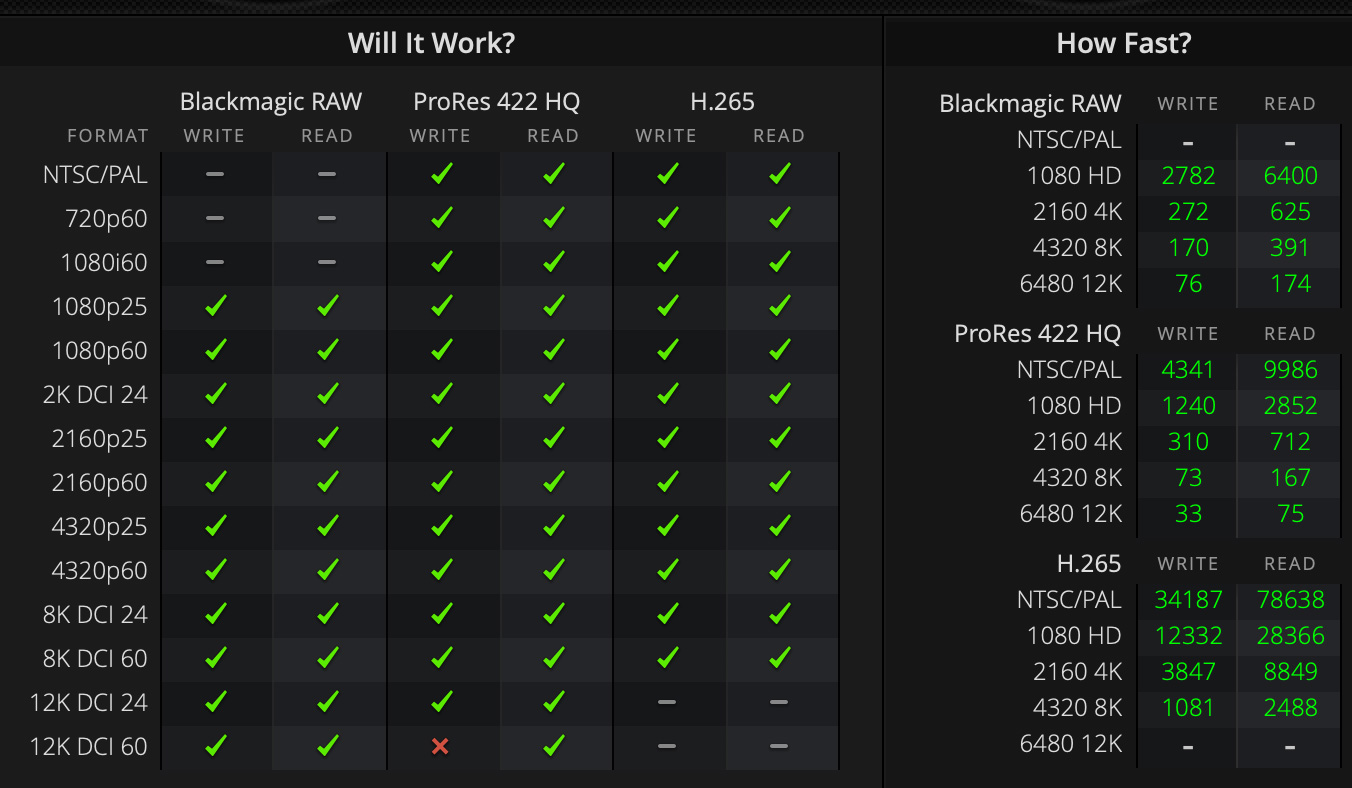Viewport: 1352px width, 788px height.
Task: Click H.265 1080 HD write value 12332
Action: (x=1188, y=636)
